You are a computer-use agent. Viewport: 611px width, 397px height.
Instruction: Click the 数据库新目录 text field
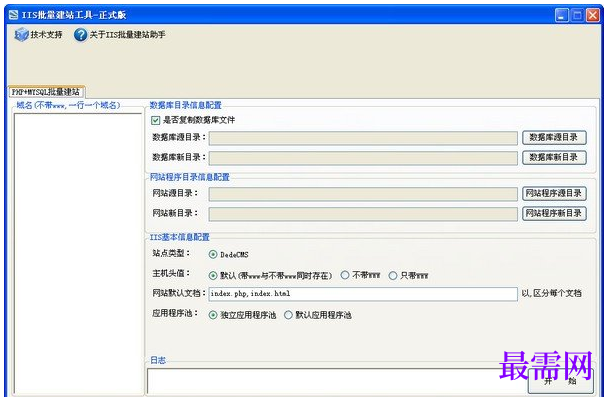[363, 158]
